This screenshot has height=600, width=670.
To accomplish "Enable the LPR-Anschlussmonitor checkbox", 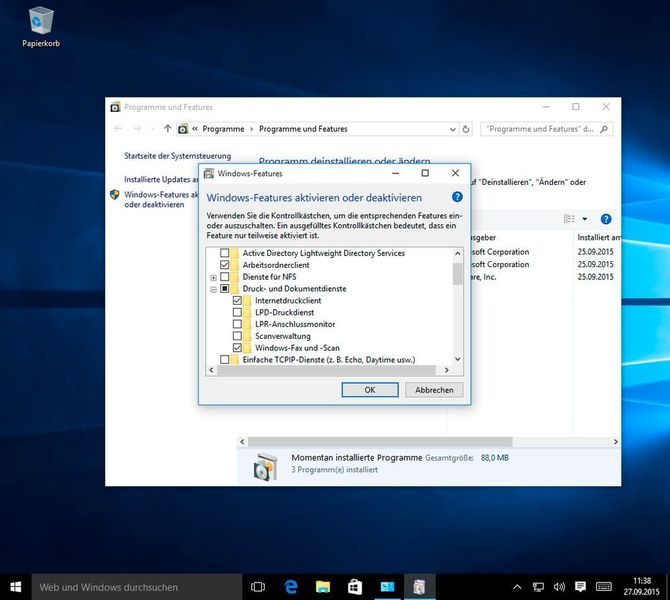I will (237, 324).
